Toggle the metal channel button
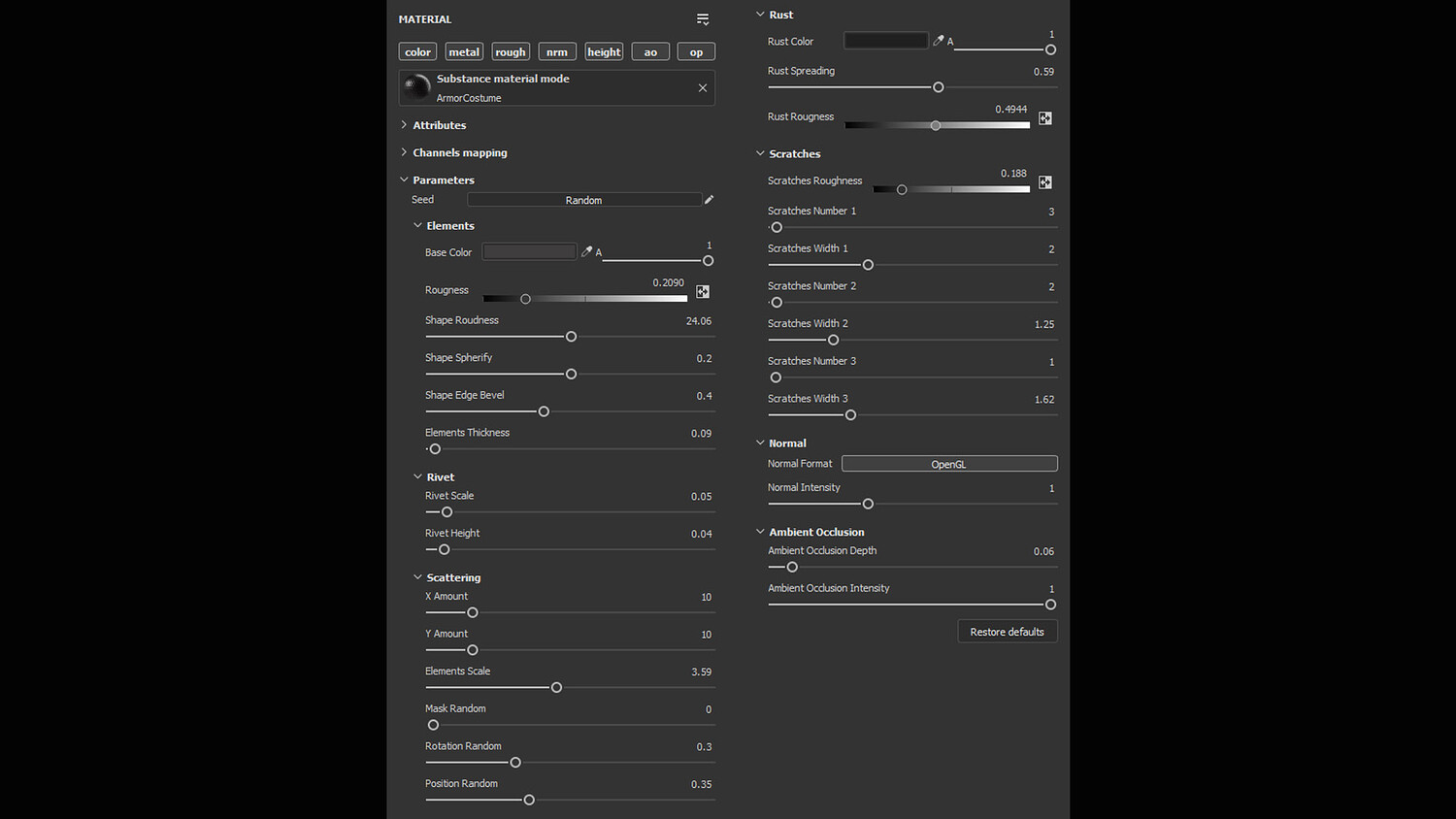This screenshot has height=819, width=1456. (x=464, y=52)
